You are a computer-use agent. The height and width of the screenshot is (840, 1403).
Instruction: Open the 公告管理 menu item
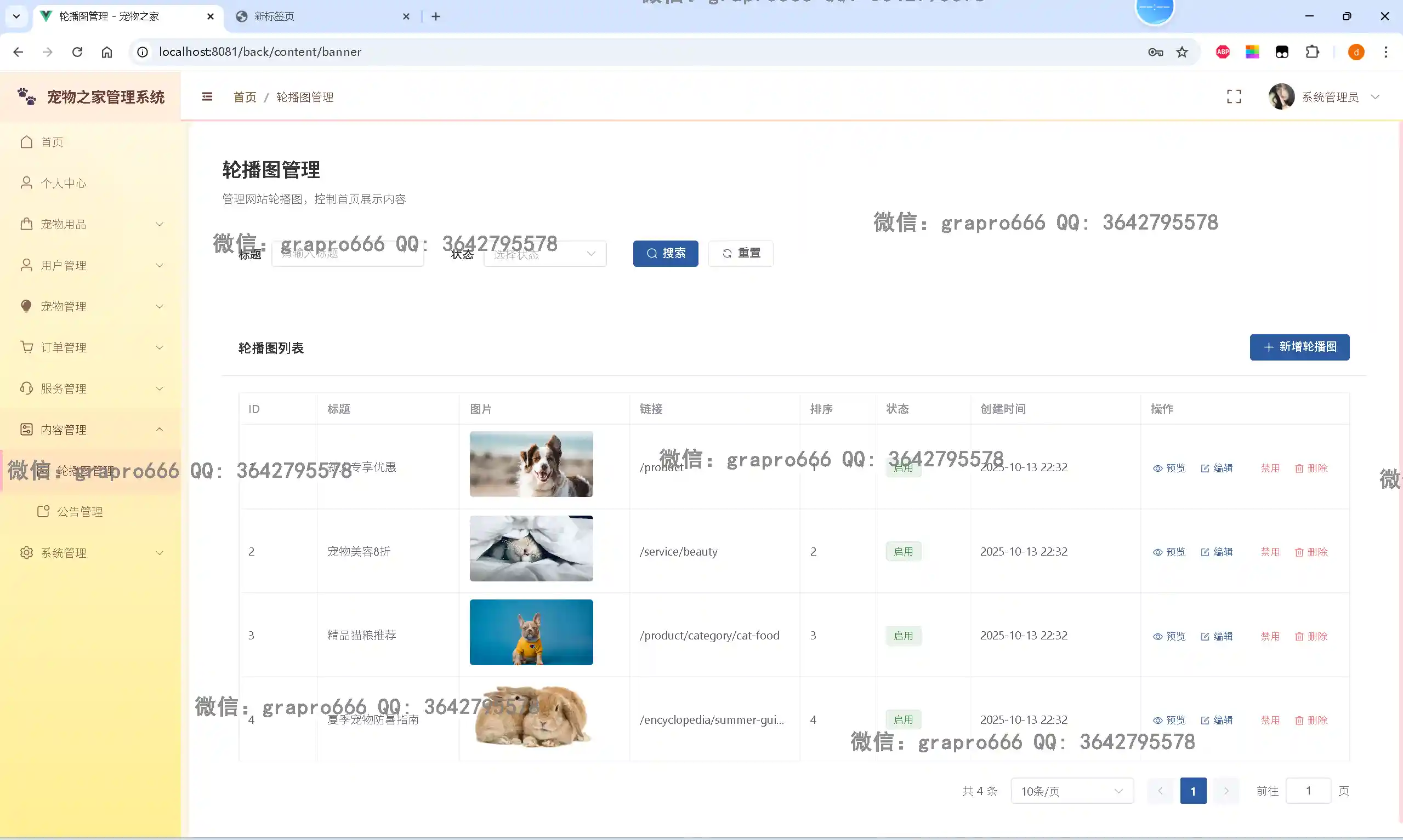(80, 512)
